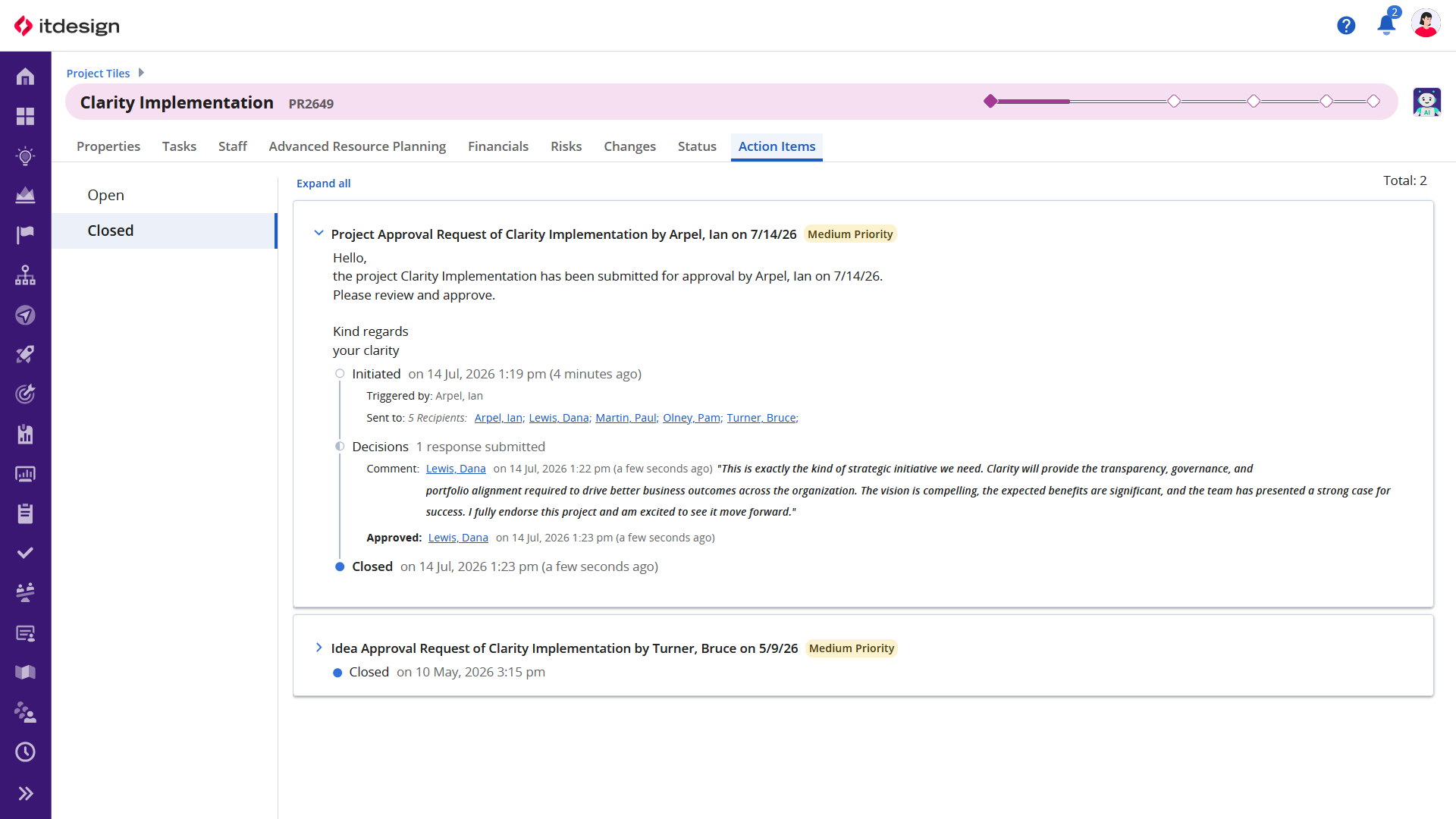The height and width of the screenshot is (819, 1456).
Task: Click the third diamond milestone on progress bar
Action: [x=1254, y=101]
